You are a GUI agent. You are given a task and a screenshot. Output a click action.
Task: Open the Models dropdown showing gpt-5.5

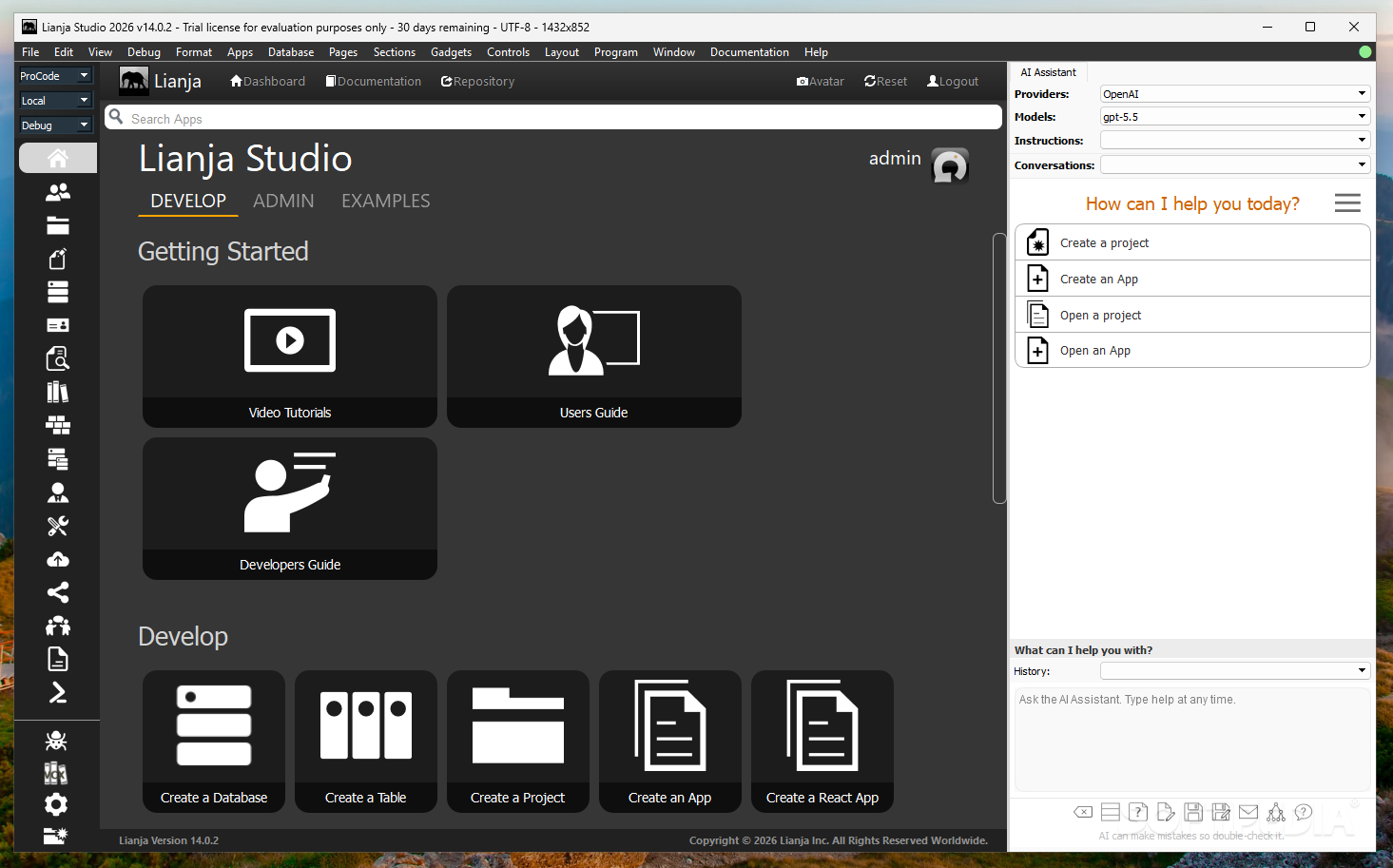pos(1235,117)
